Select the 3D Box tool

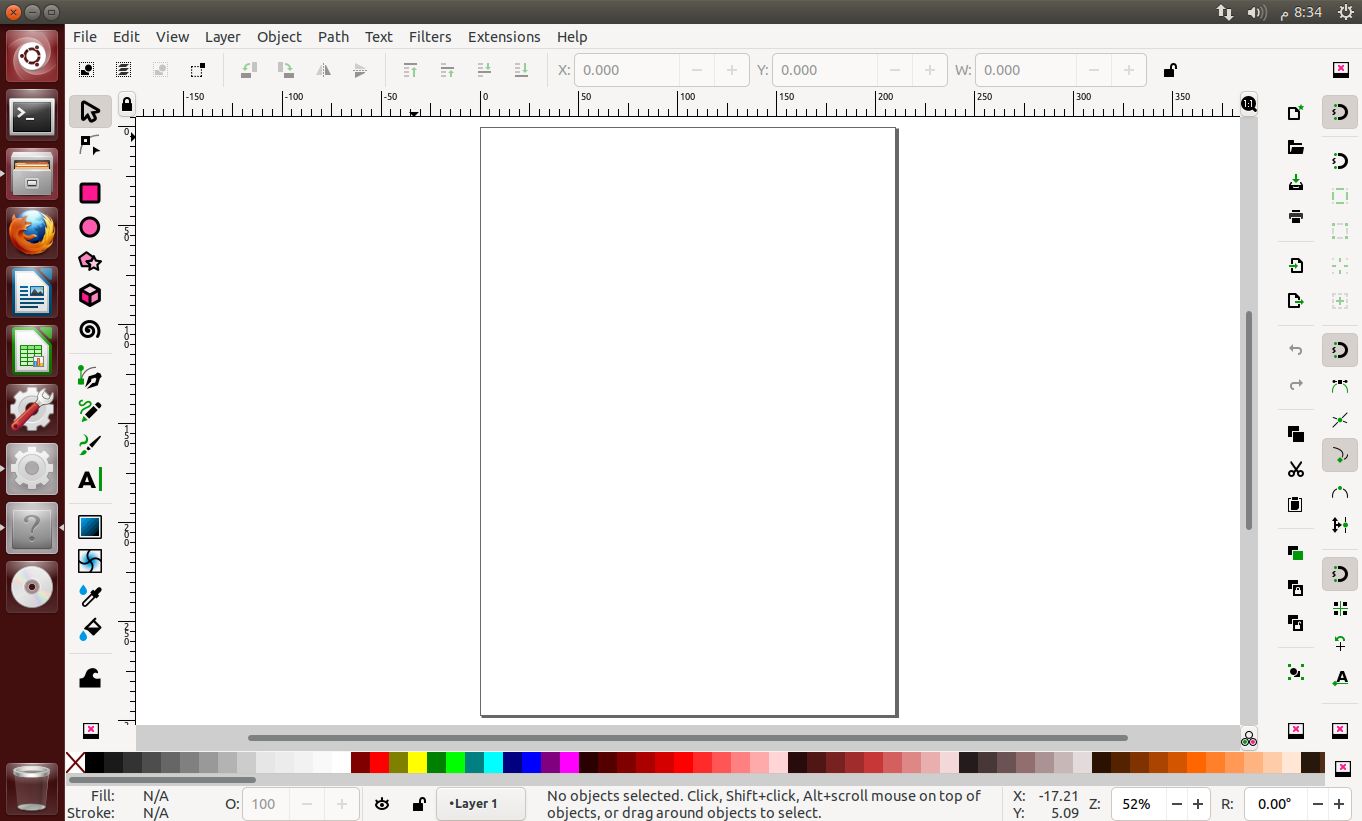pos(90,295)
